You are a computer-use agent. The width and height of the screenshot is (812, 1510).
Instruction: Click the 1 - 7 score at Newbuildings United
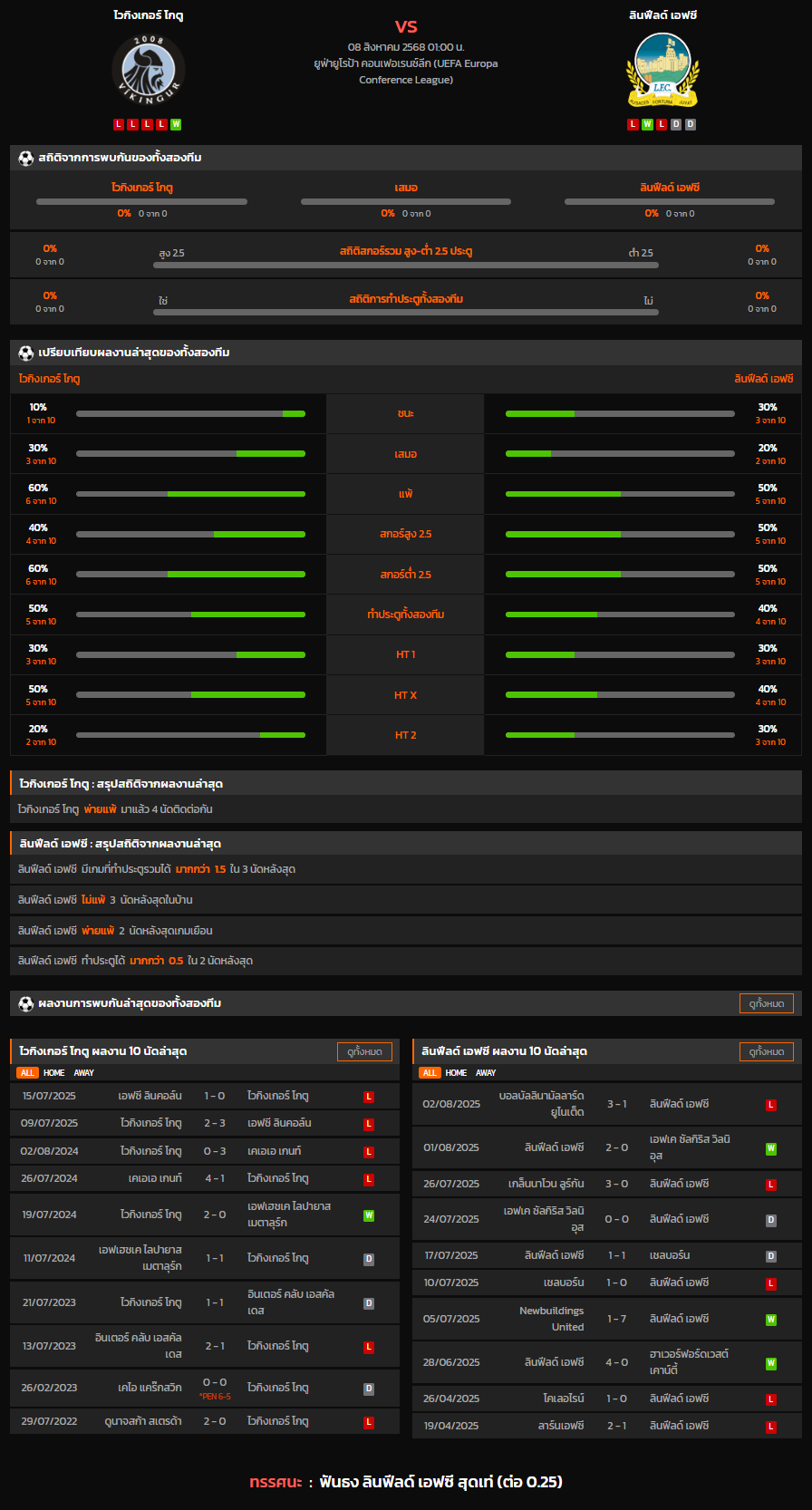[x=617, y=1319]
